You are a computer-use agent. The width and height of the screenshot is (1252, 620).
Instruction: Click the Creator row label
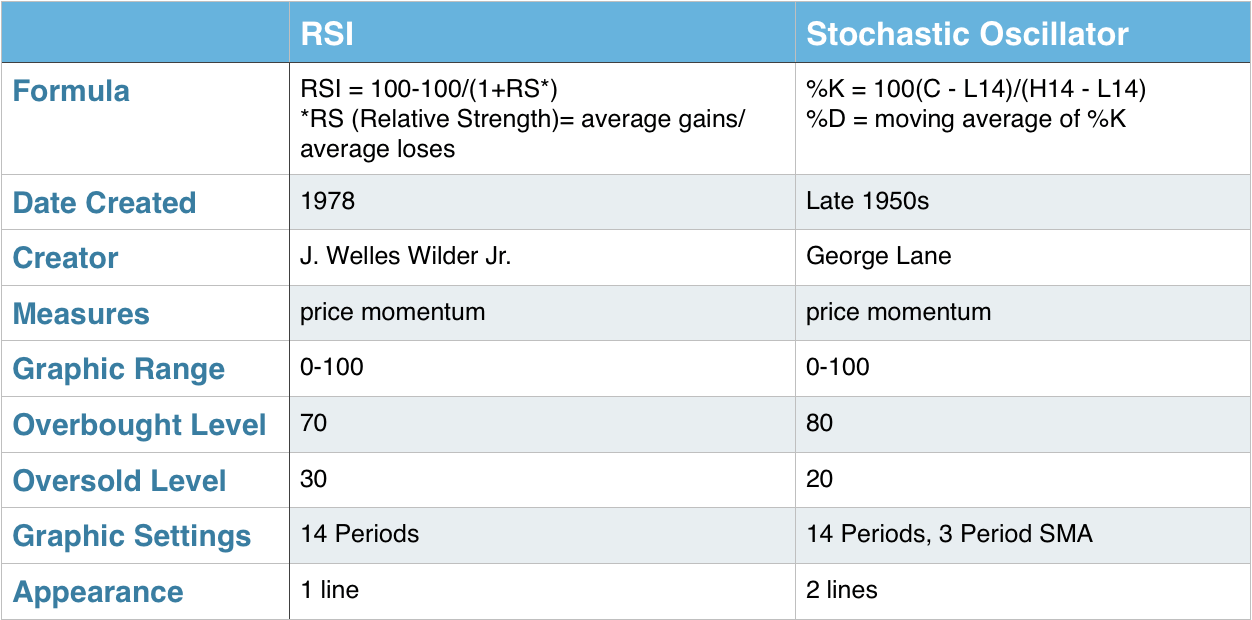65,258
